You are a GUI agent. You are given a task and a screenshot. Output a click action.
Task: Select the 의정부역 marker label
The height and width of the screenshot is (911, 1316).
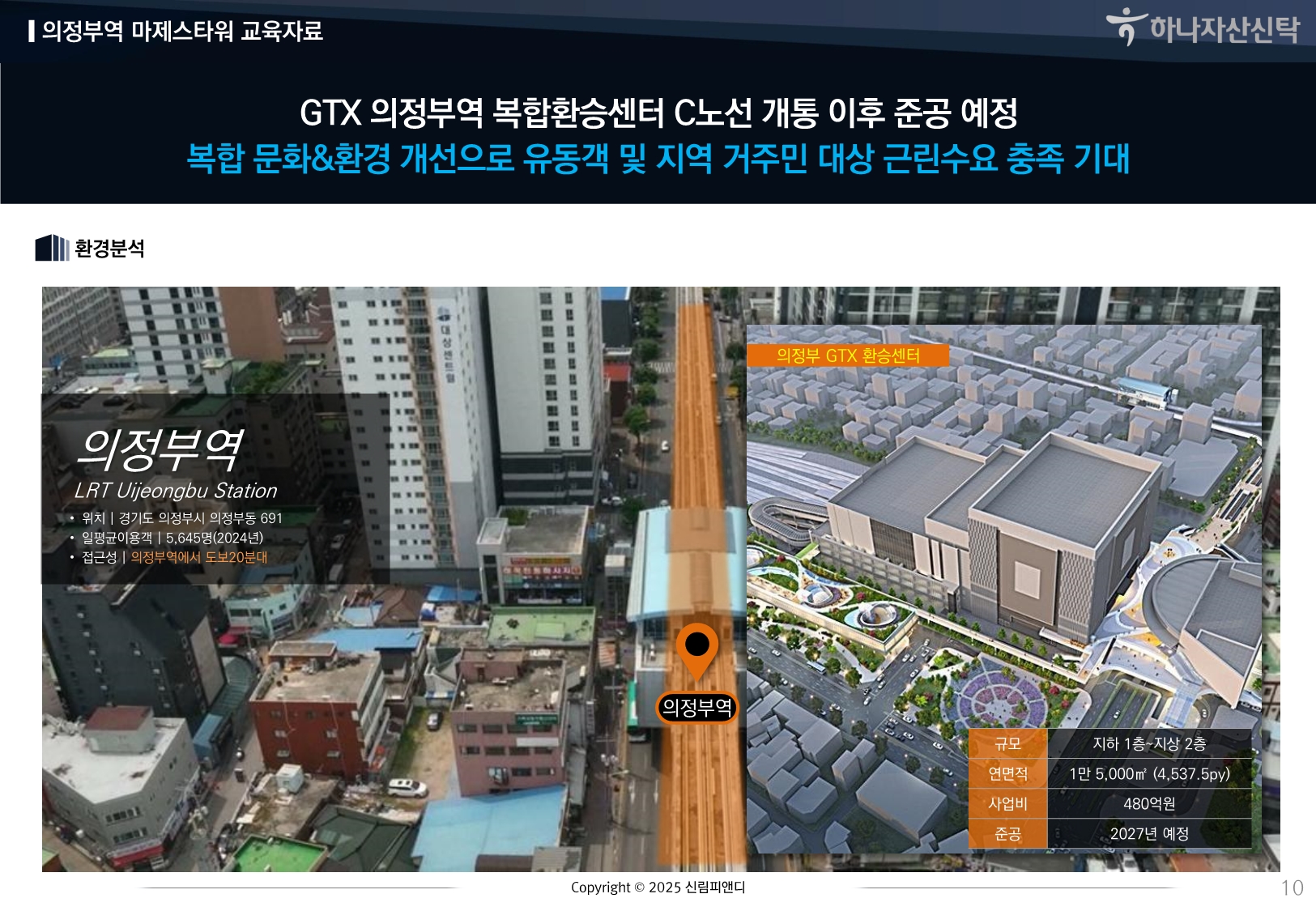(x=696, y=708)
